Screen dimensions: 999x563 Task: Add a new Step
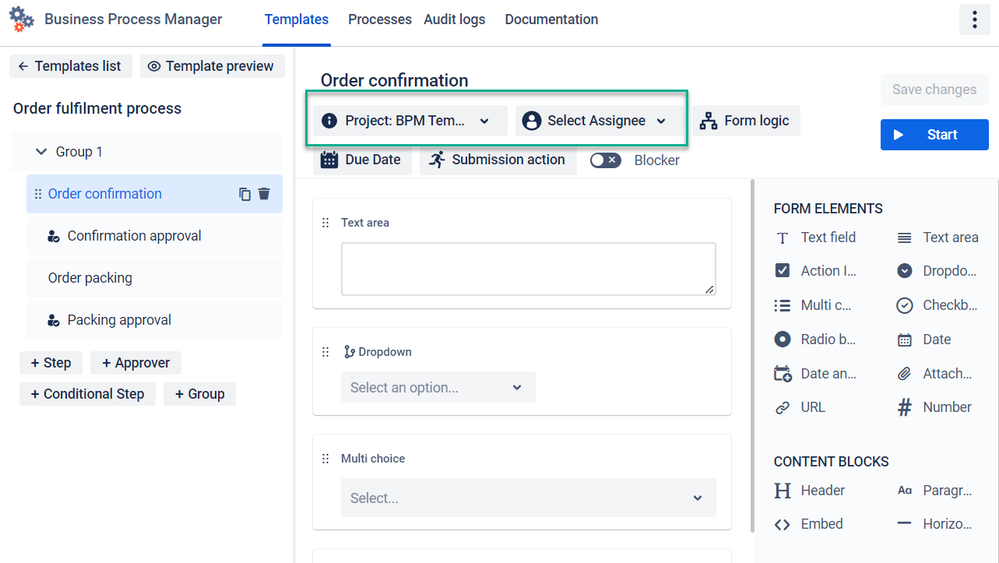51,363
